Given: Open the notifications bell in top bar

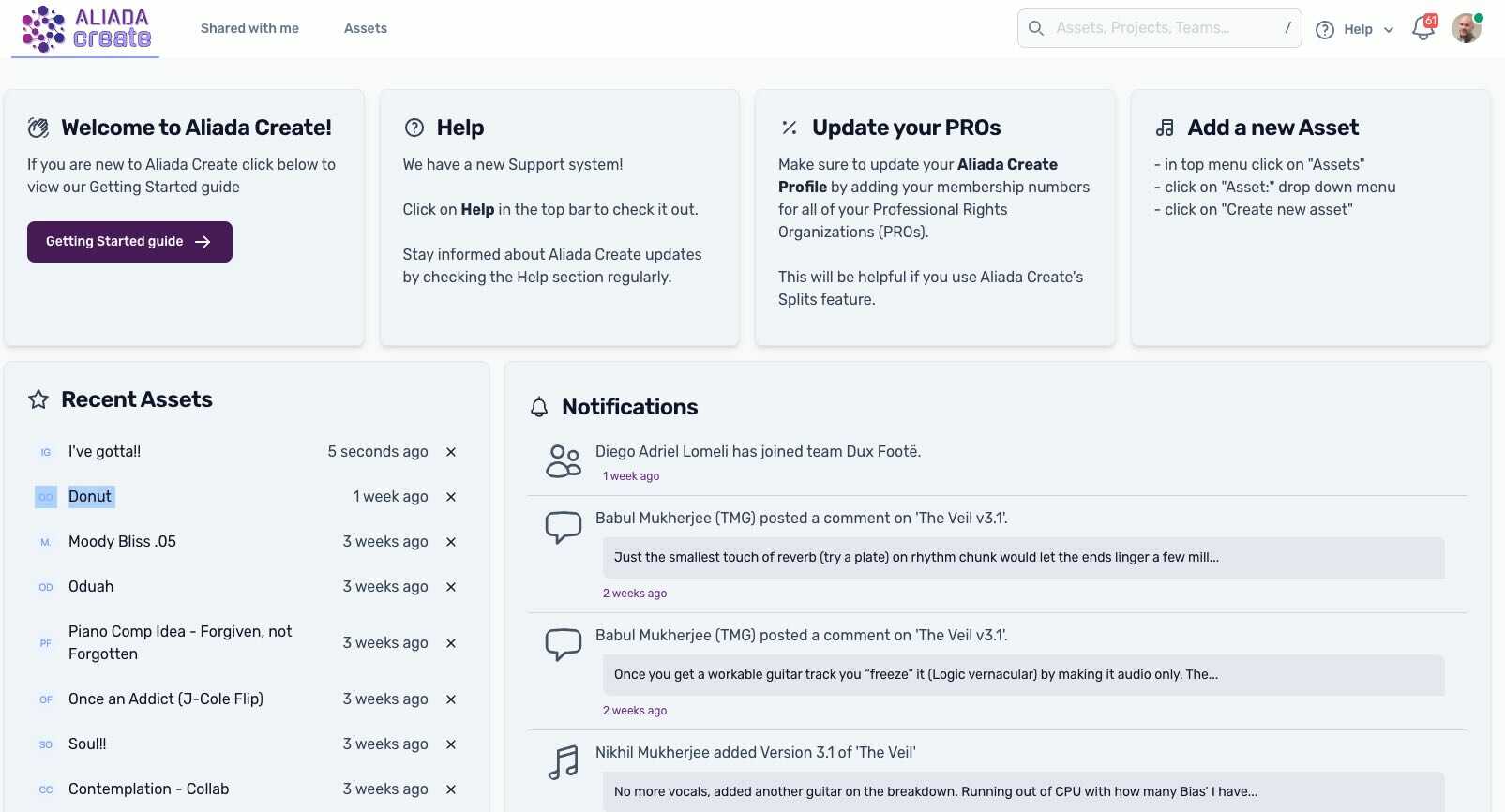Looking at the screenshot, I should [1422, 29].
